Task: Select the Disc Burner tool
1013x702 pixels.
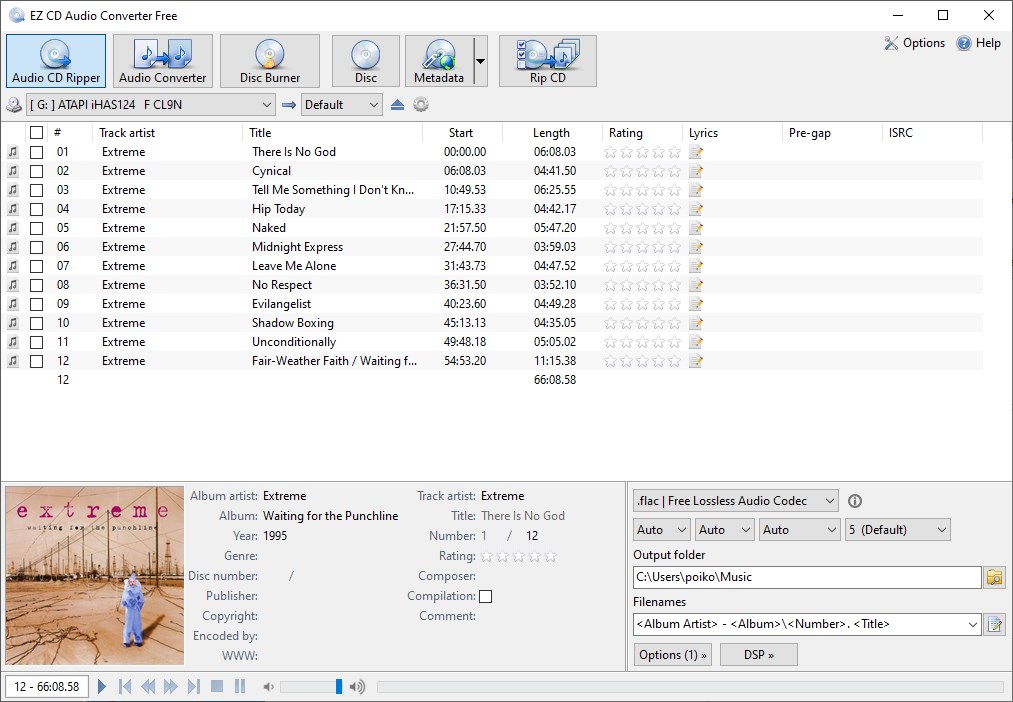Action: tap(269, 60)
